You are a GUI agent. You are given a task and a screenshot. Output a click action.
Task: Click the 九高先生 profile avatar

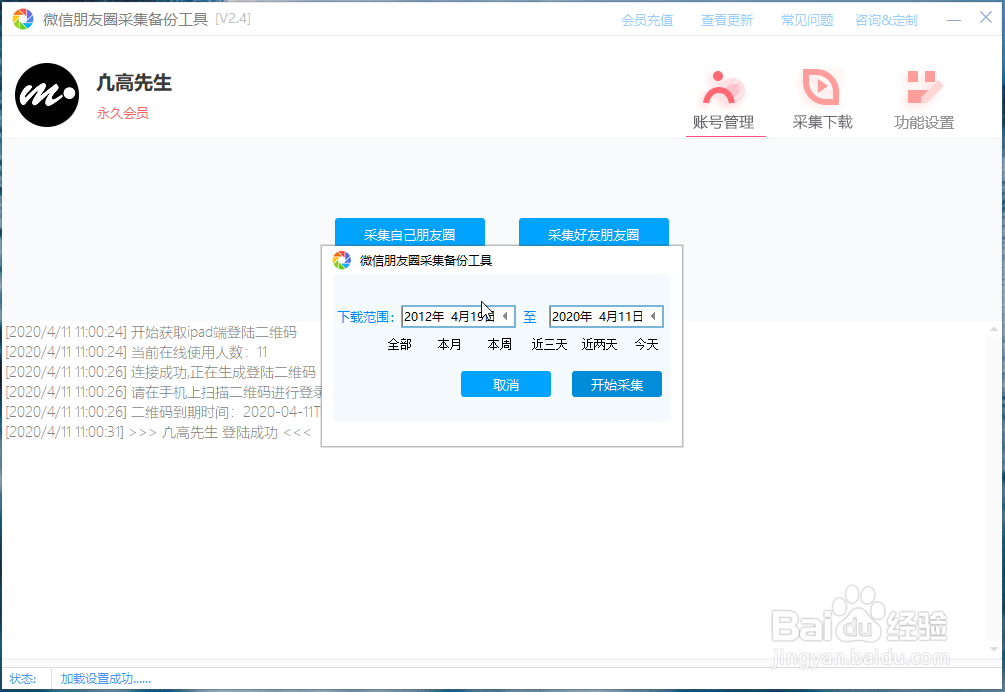47,95
